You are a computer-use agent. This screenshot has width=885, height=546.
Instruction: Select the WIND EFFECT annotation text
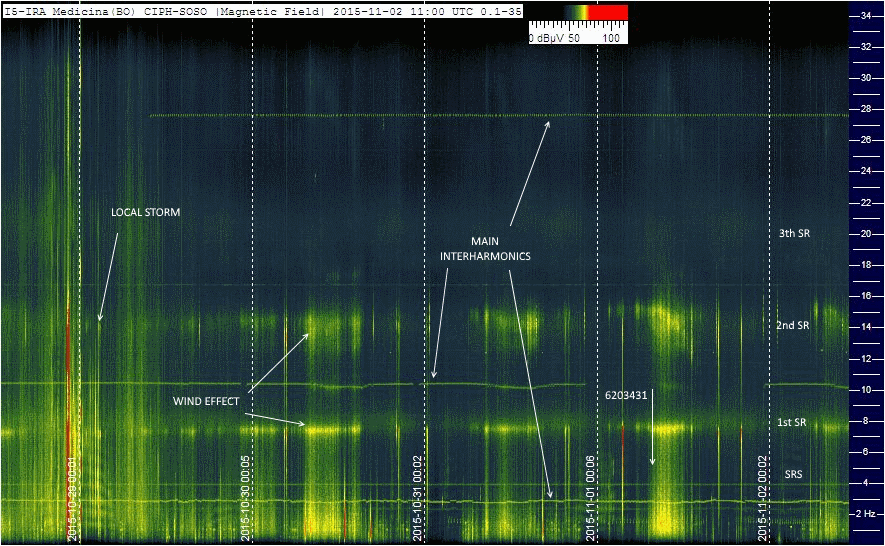[206, 401]
